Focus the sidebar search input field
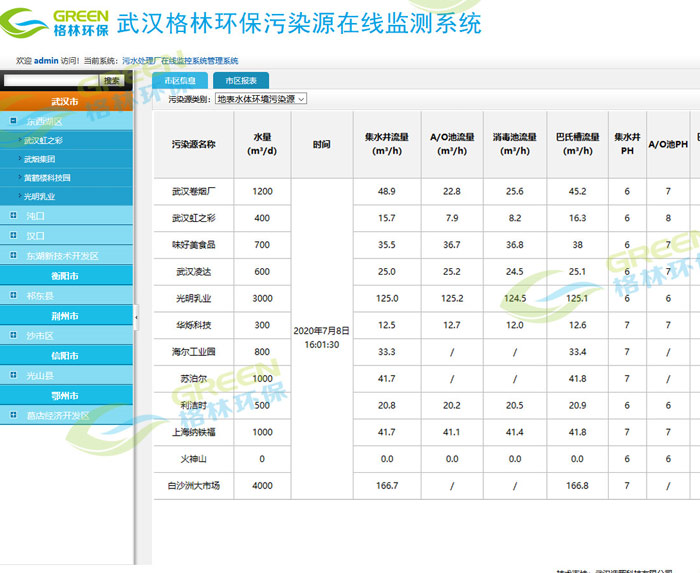The width and height of the screenshot is (700, 573). tap(51, 80)
